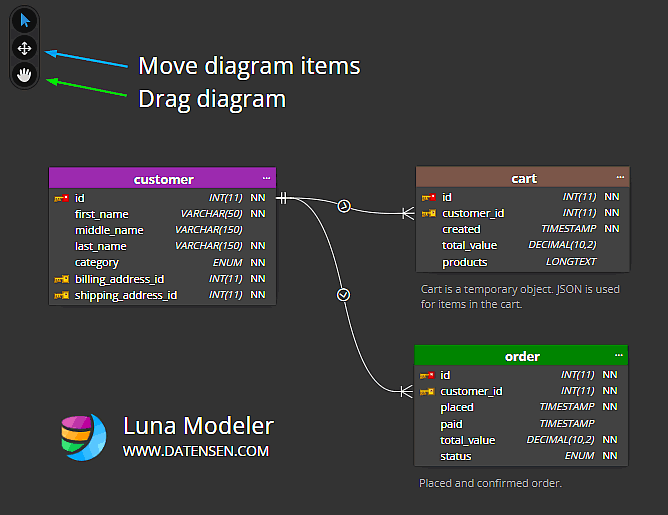Activate the drag diagram hand tool
668x515 pixels.
tap(24, 74)
